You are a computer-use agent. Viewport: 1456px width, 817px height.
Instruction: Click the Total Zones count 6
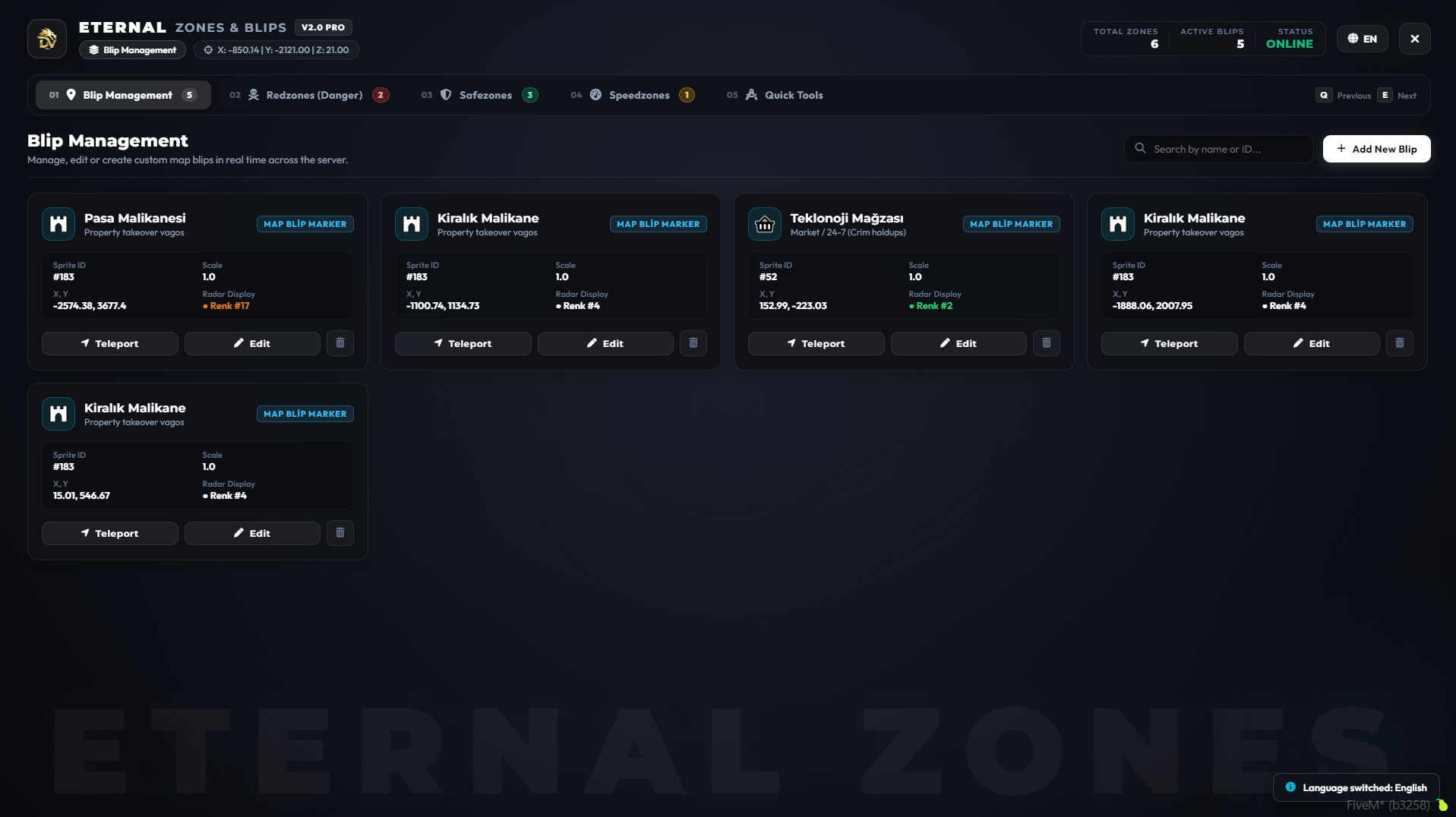point(1154,44)
